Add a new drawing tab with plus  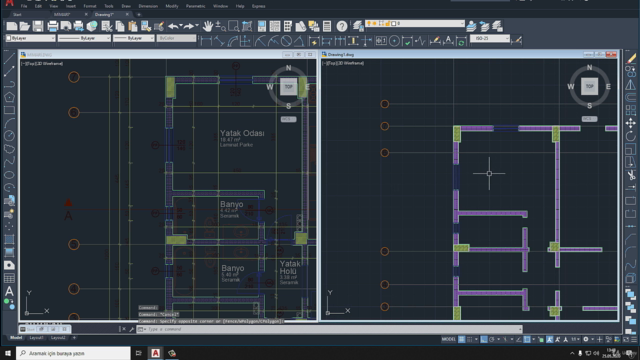click(x=139, y=14)
